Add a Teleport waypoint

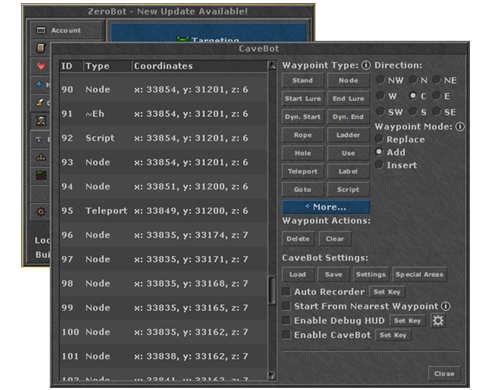[x=303, y=171]
